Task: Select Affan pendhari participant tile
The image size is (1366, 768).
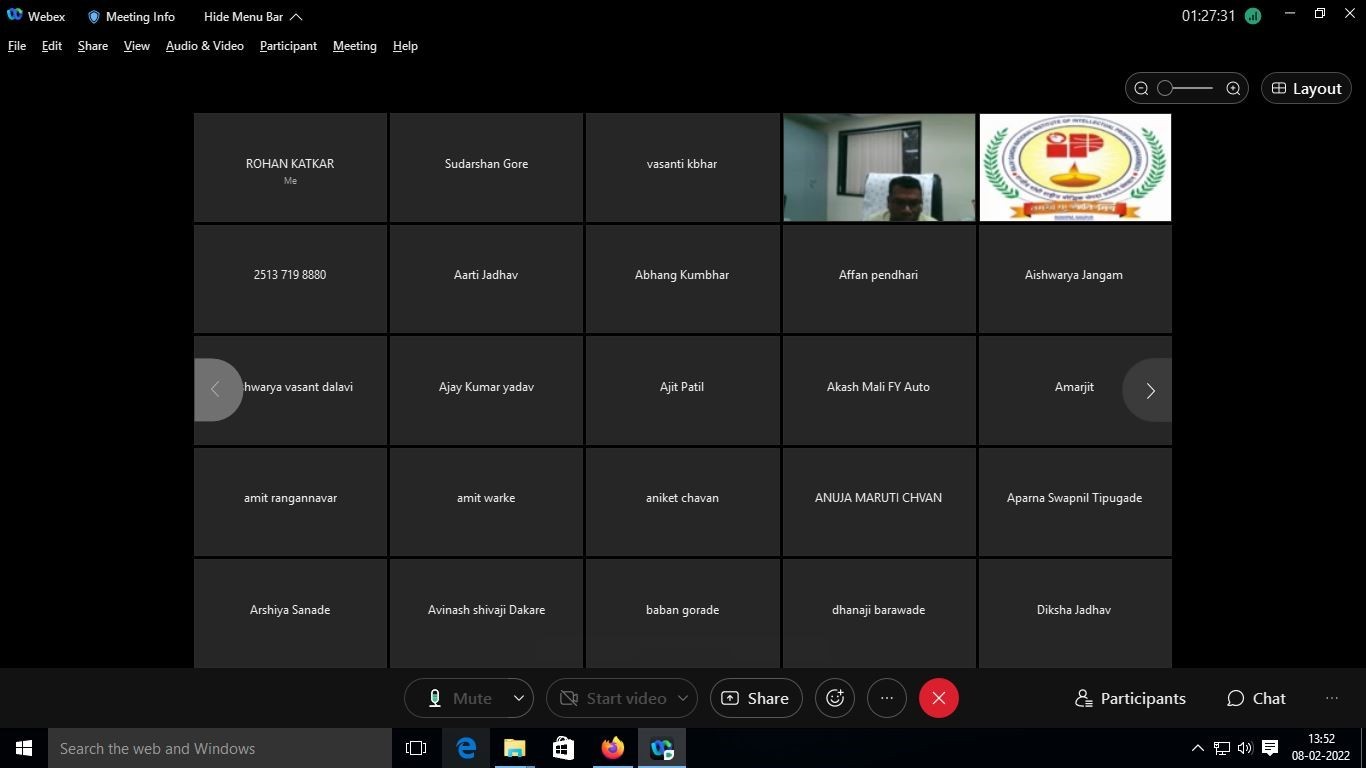Action: (879, 278)
